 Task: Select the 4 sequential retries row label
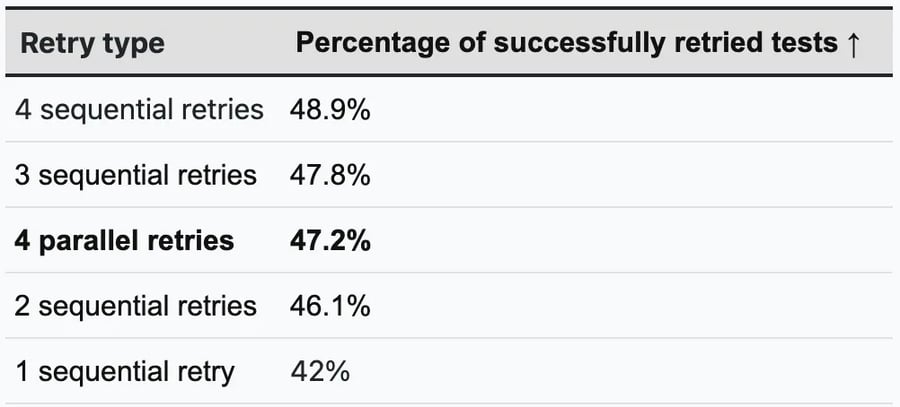pyautogui.click(x=139, y=110)
